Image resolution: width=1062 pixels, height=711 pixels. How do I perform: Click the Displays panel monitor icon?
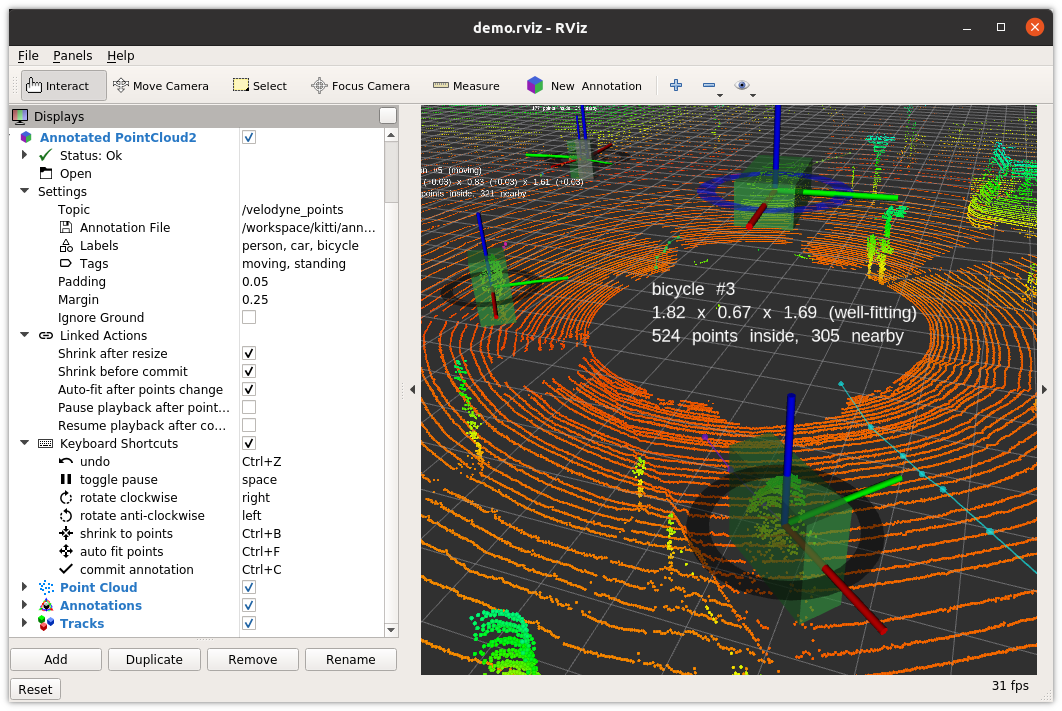coord(20,116)
